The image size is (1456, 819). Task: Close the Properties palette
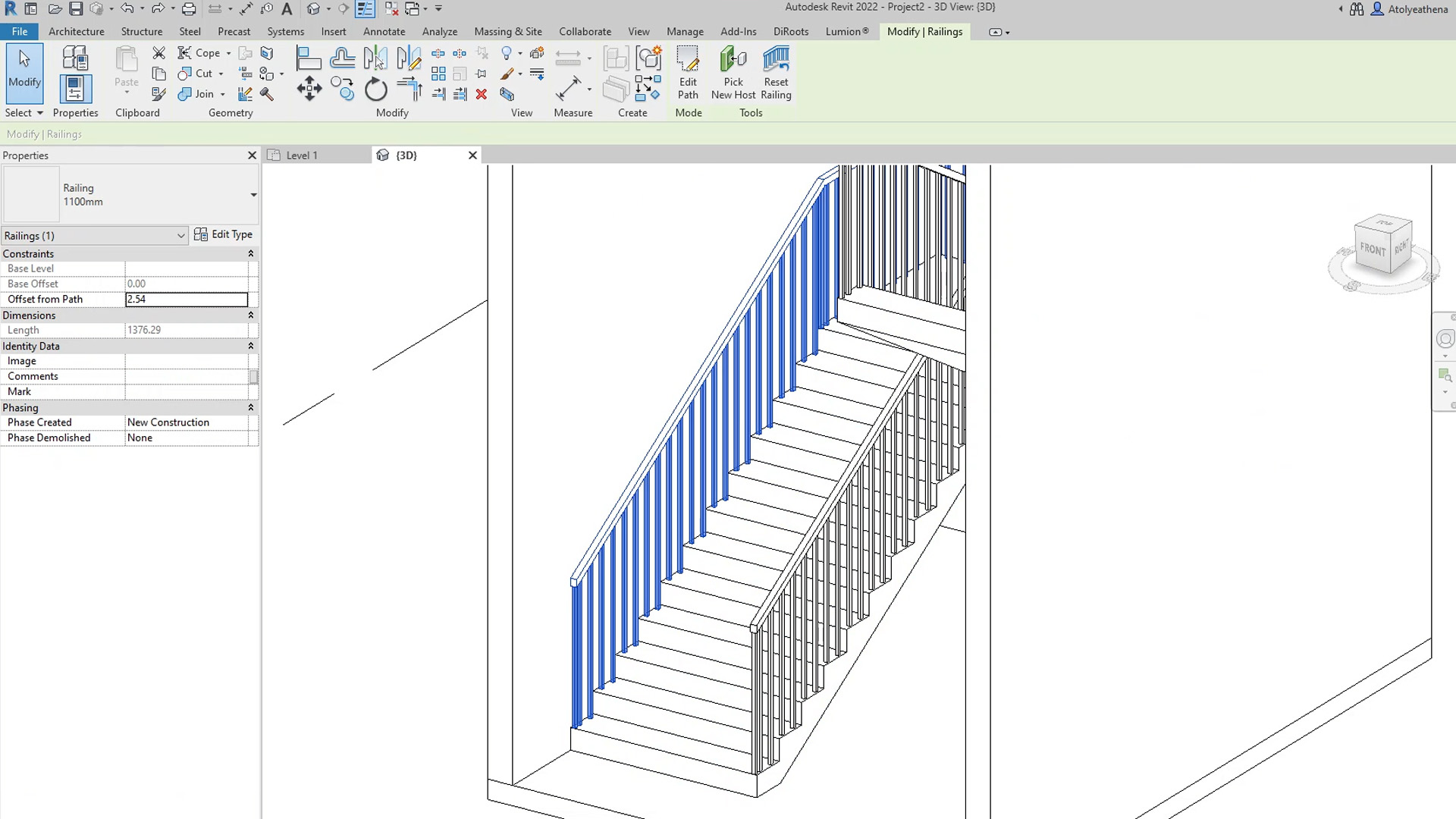coord(252,155)
